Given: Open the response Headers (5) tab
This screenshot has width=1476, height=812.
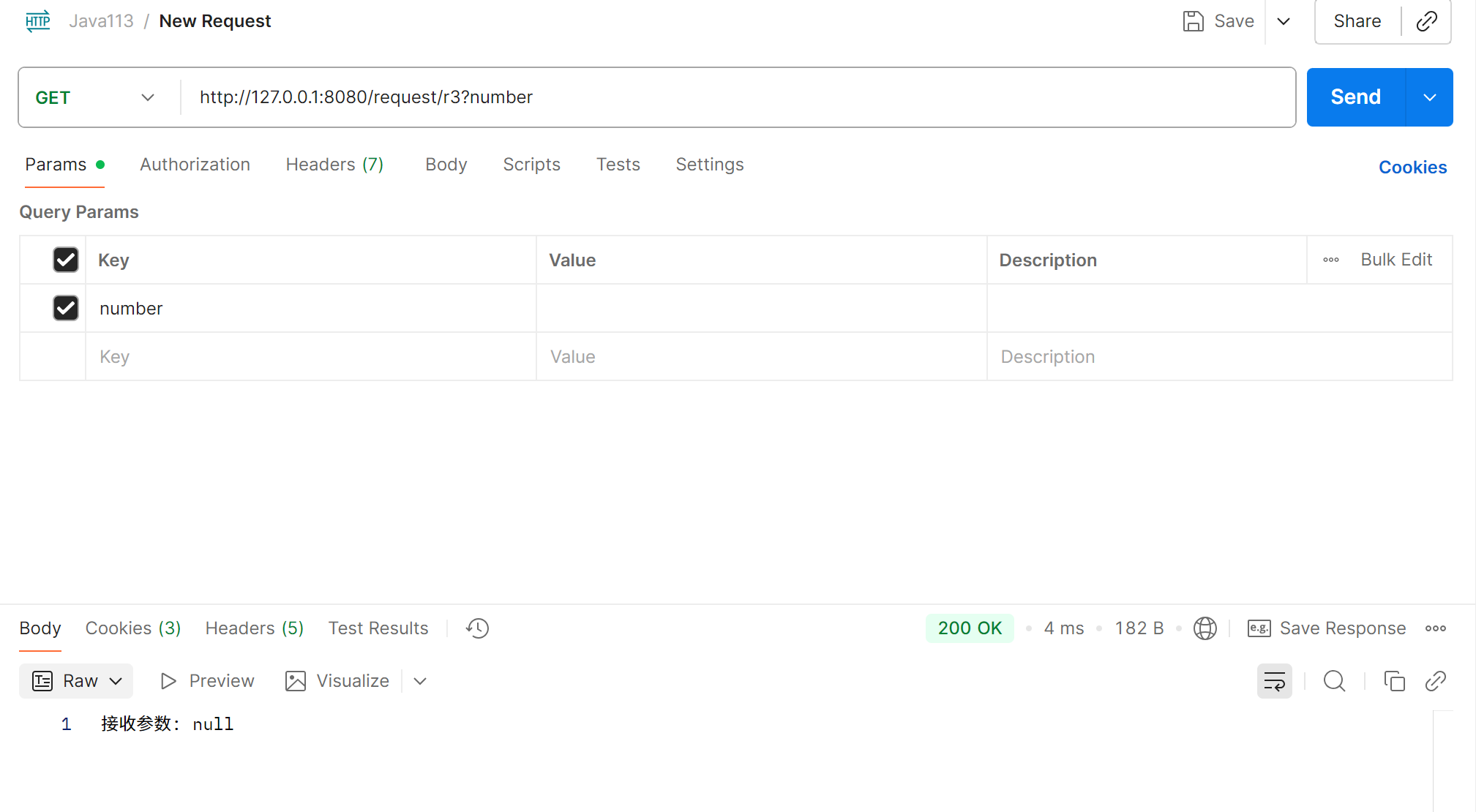Looking at the screenshot, I should click(254, 628).
